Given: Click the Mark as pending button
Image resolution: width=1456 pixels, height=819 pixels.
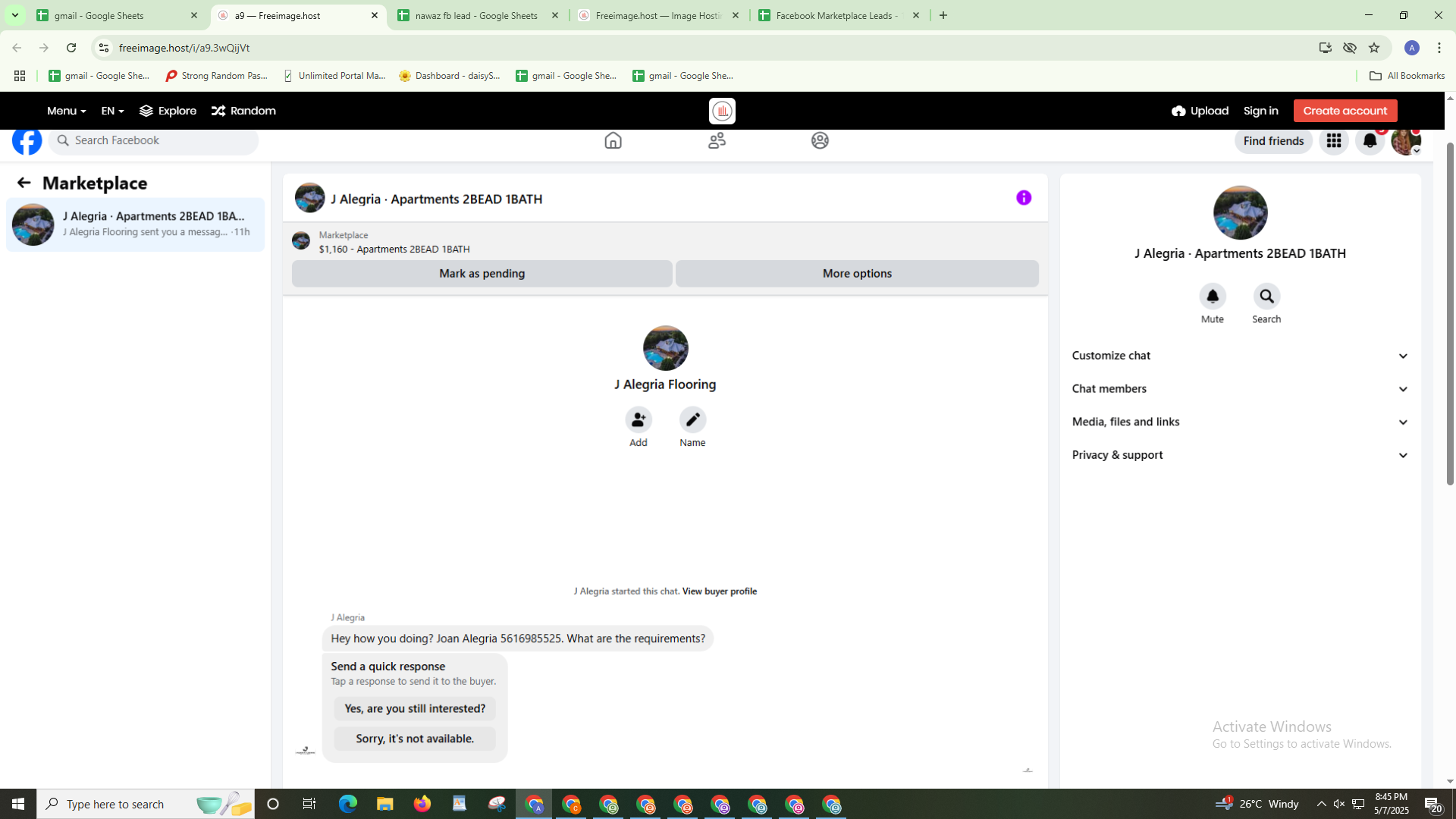Looking at the screenshot, I should coord(482,274).
